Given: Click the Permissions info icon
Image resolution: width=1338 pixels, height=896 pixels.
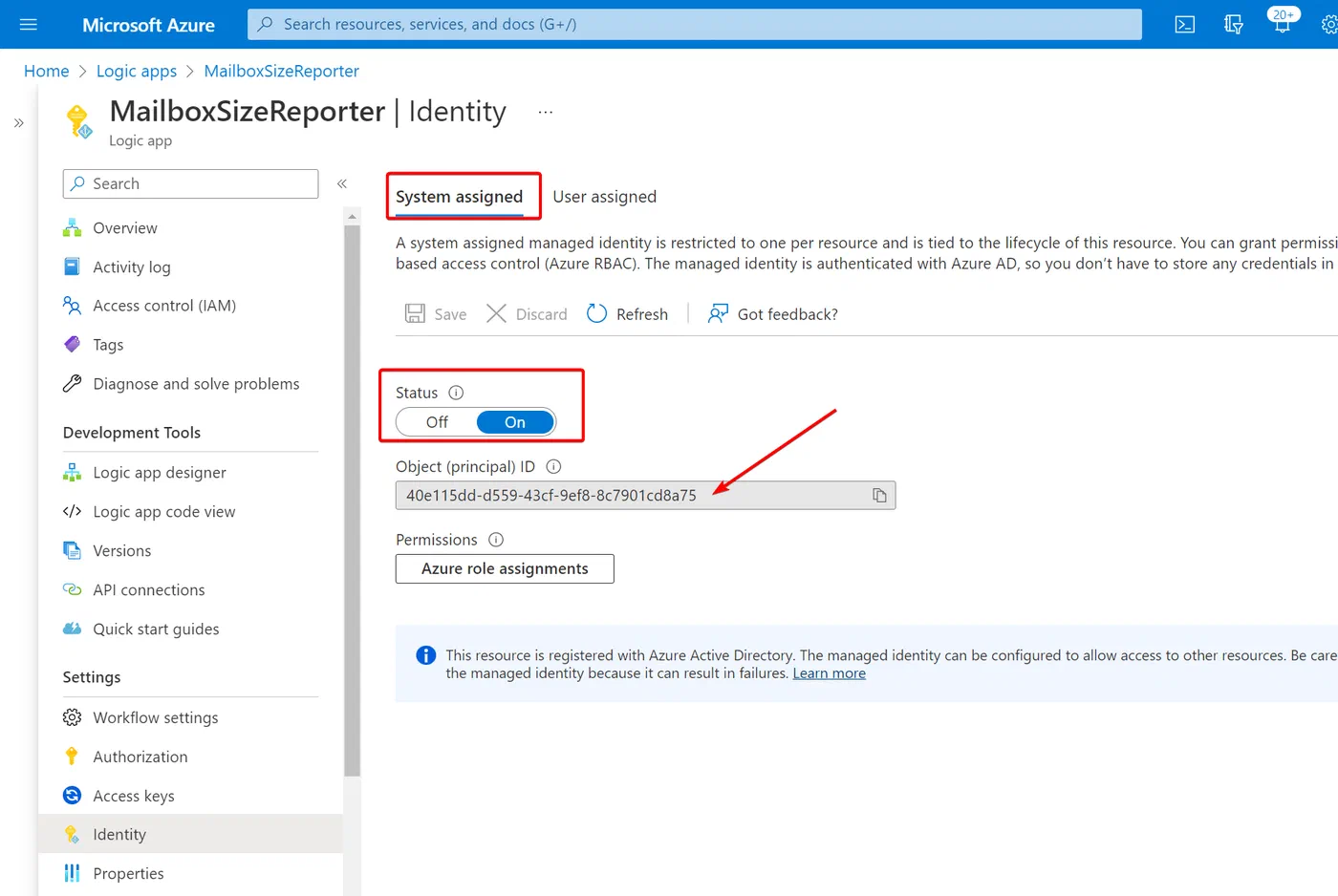Looking at the screenshot, I should click(x=496, y=540).
